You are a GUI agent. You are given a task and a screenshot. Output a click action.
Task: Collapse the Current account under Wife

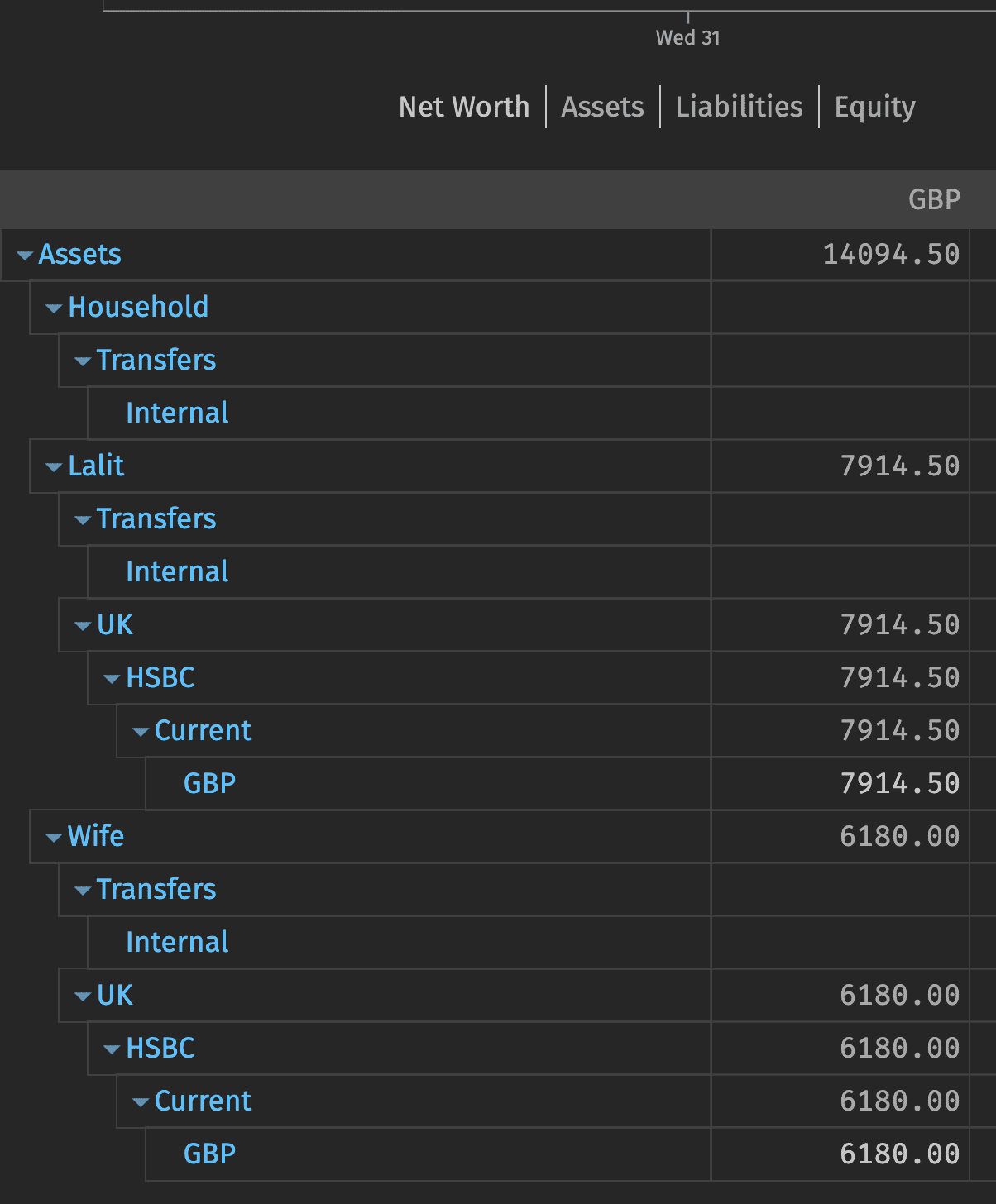point(140,1101)
